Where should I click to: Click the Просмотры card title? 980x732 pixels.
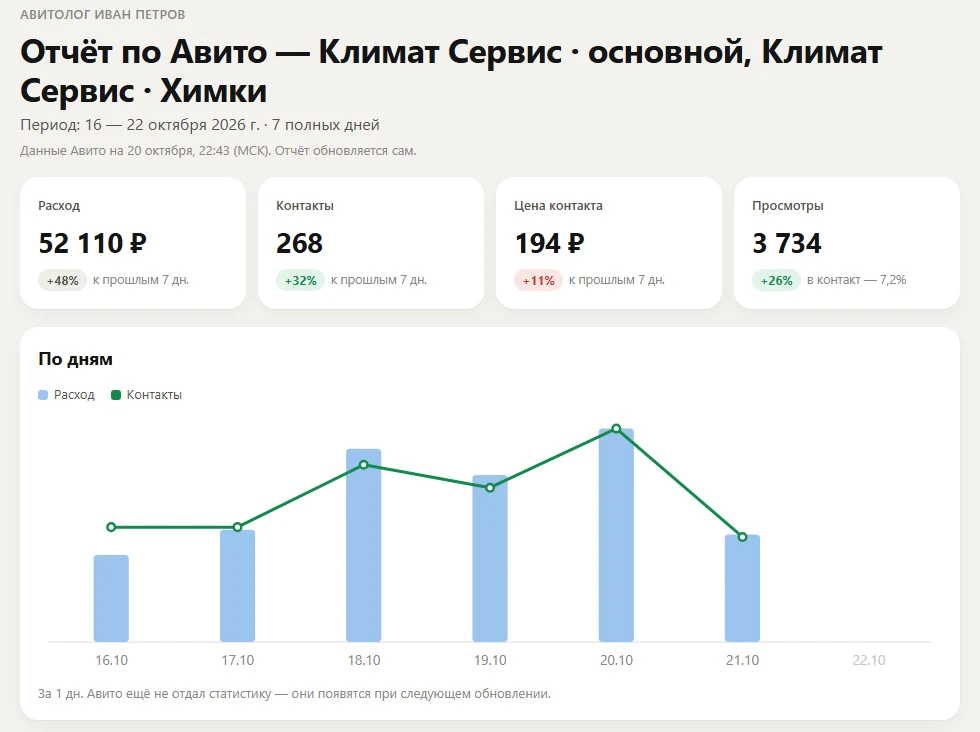(788, 206)
